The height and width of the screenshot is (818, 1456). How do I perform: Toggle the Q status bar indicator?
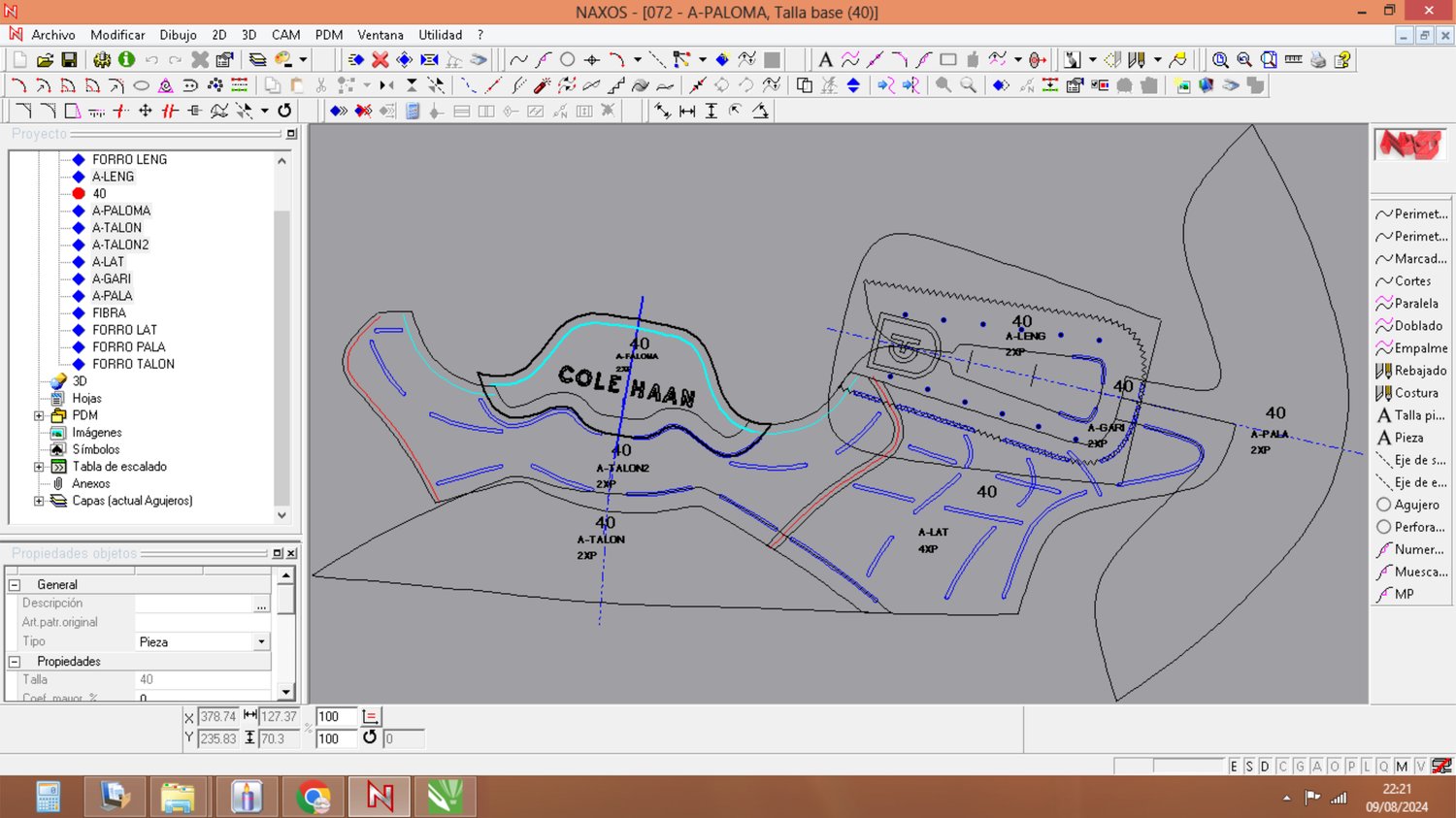tap(1383, 767)
